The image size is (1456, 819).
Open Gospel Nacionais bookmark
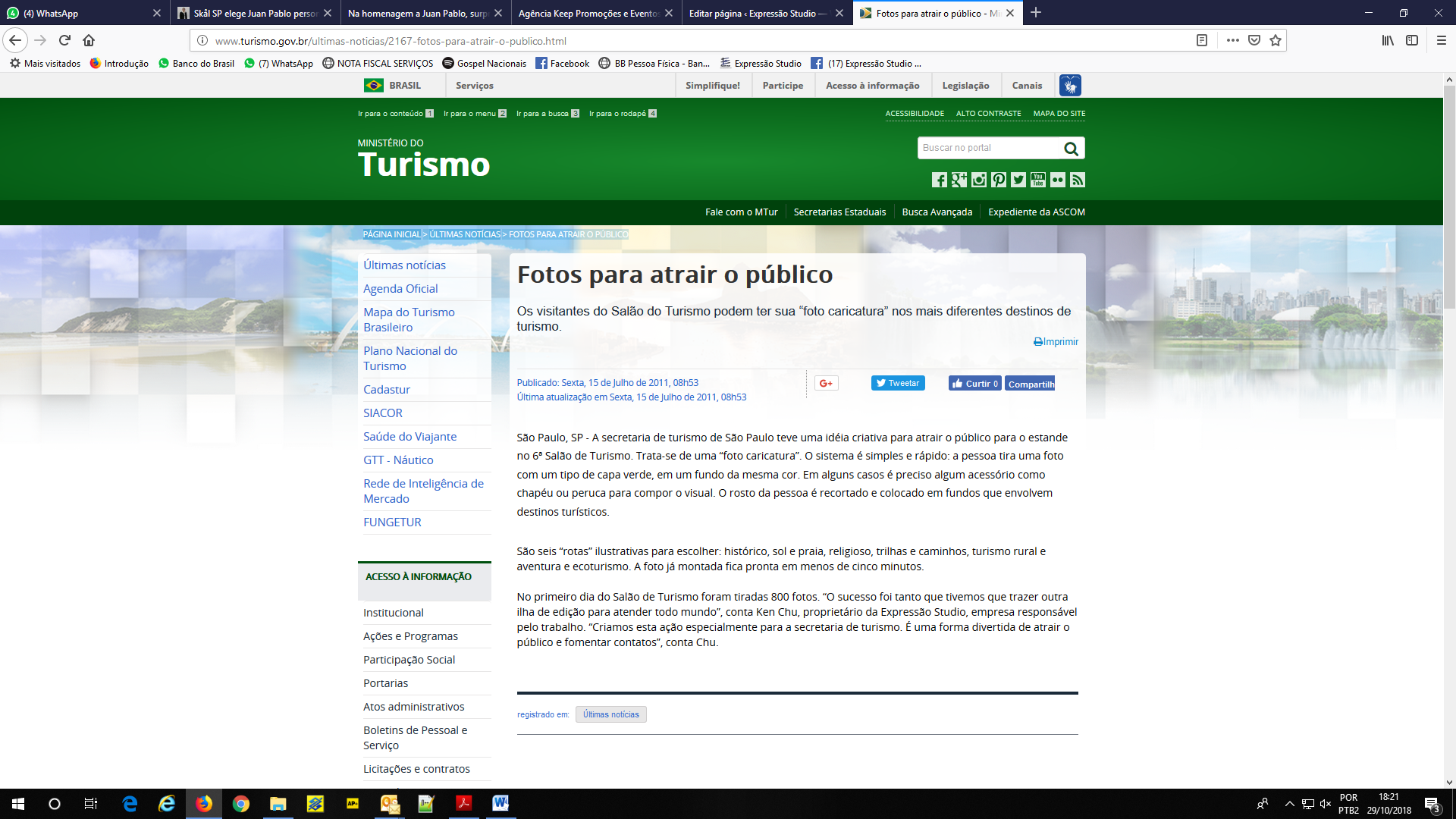[484, 64]
